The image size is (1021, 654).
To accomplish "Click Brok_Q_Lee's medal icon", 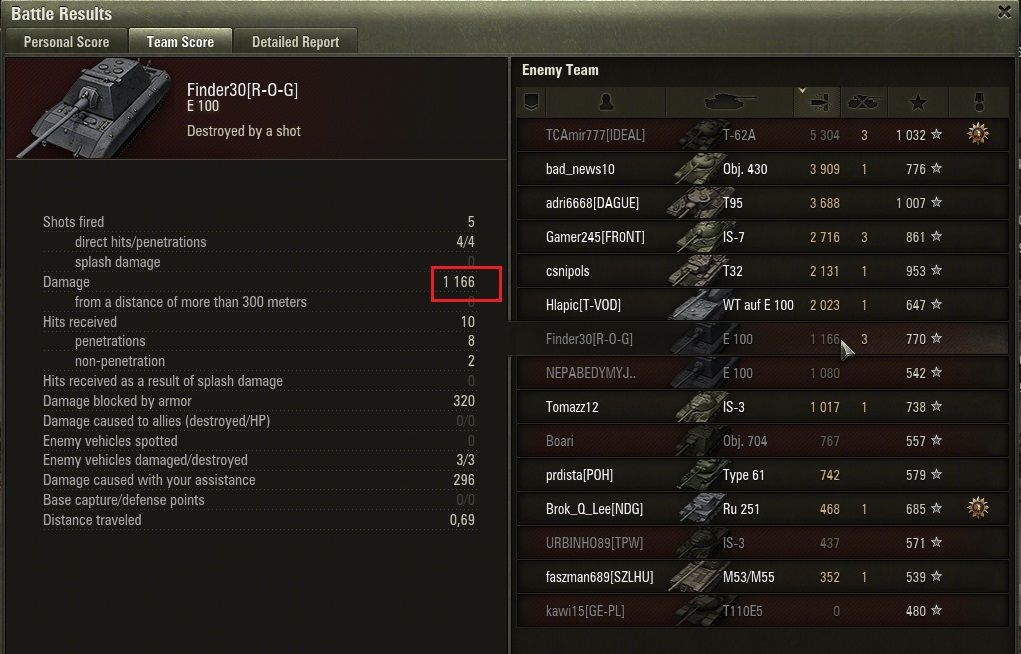I will point(977,507).
